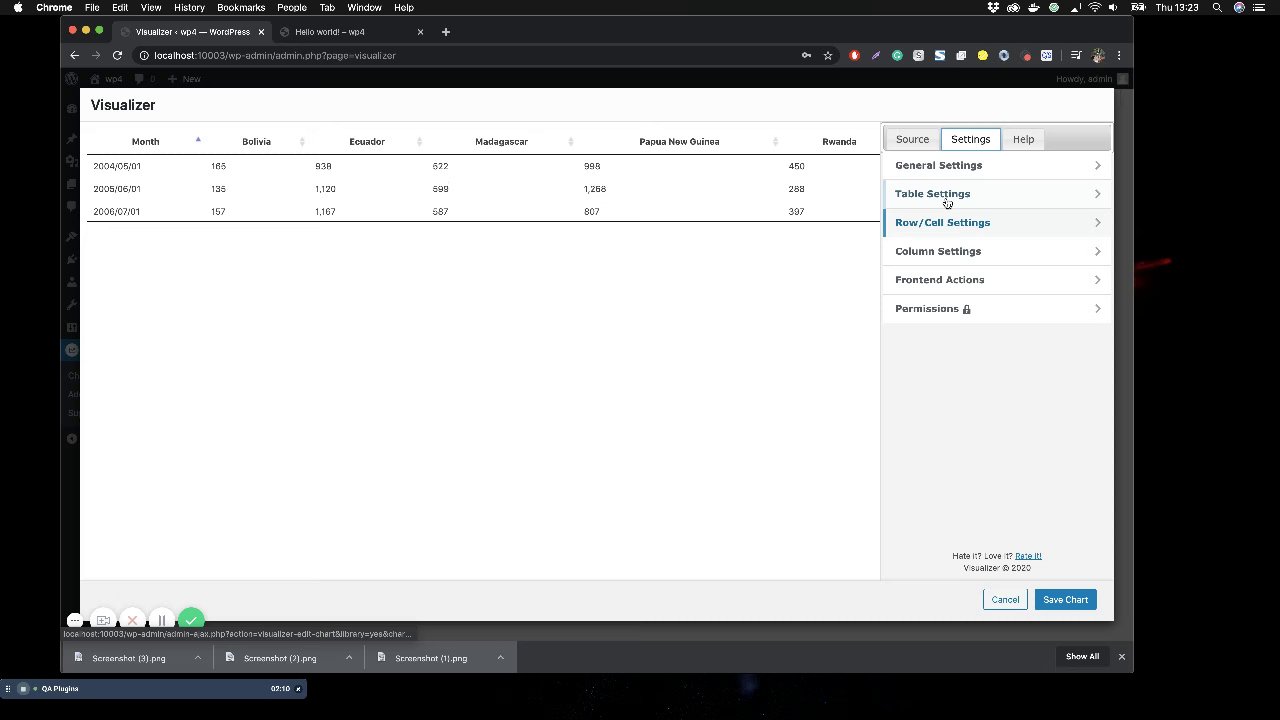Open macOS Spotlight search
The width and height of the screenshot is (1280, 720).
coord(1217,8)
